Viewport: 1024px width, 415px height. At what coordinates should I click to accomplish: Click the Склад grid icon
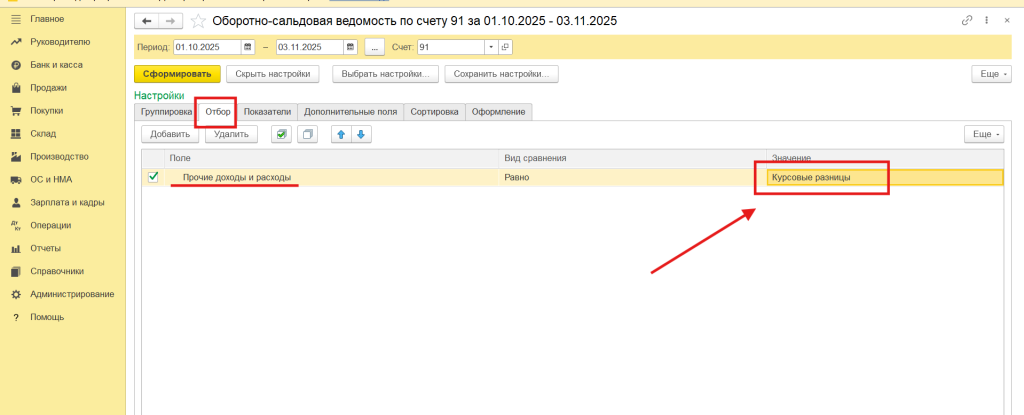click(x=16, y=134)
